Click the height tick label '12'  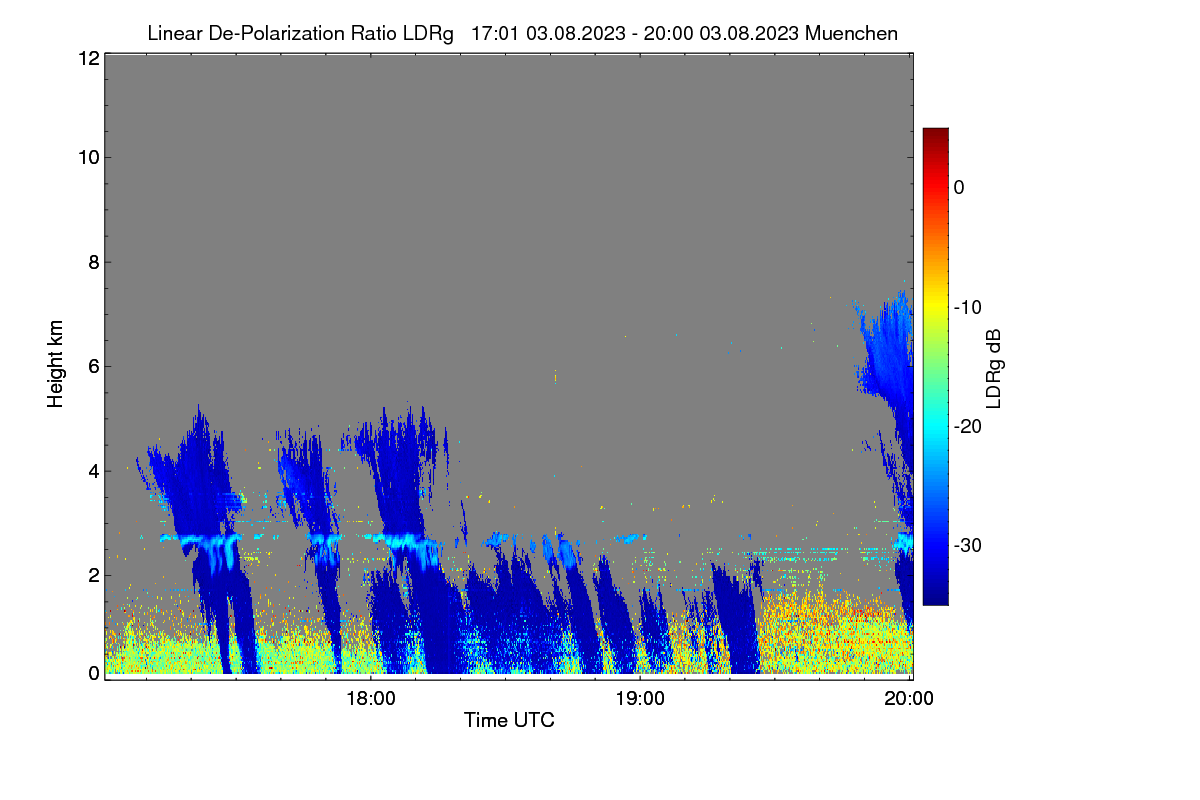88,59
